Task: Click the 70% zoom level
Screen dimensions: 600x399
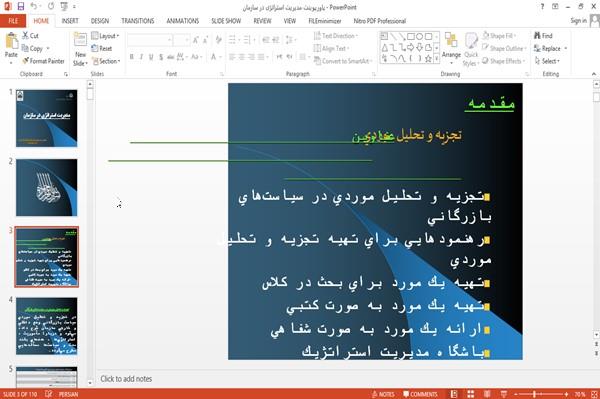Action: 580,394
